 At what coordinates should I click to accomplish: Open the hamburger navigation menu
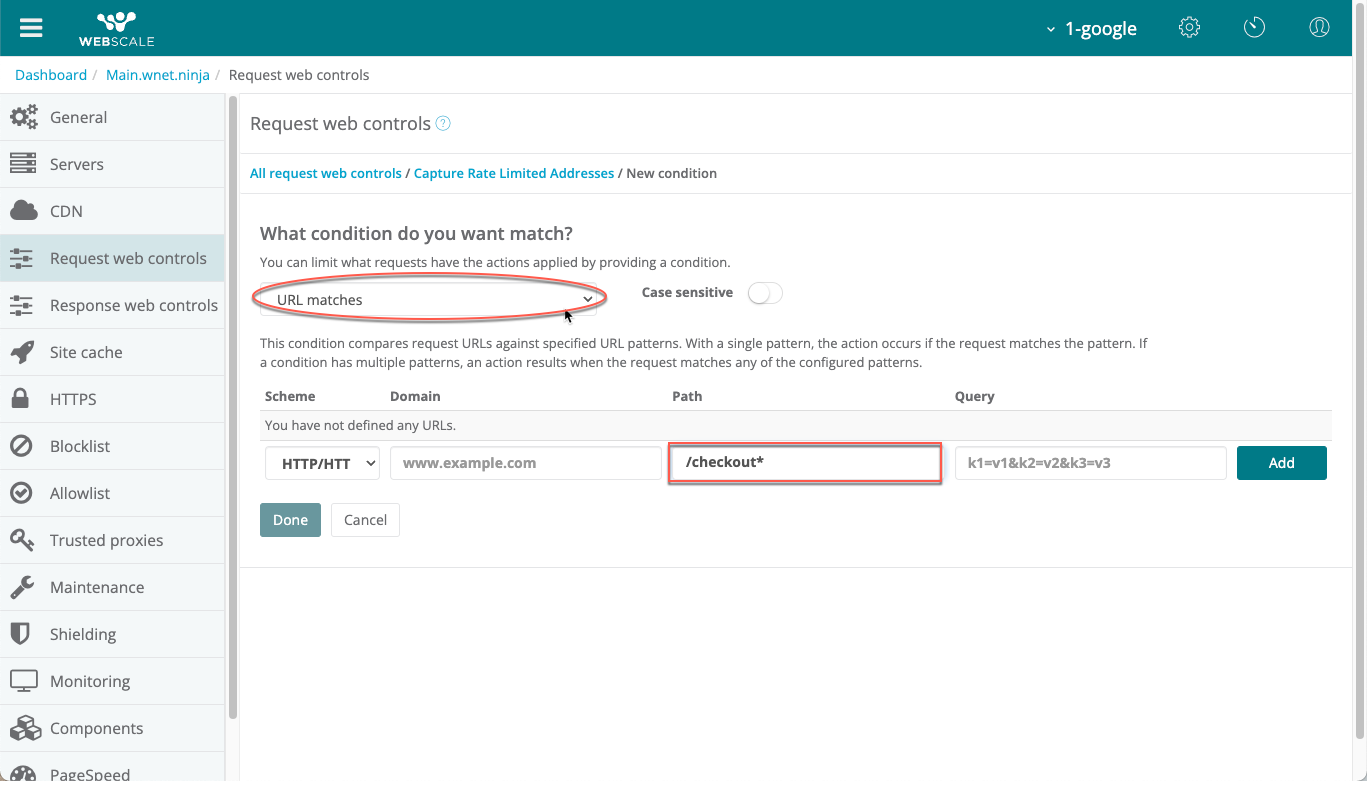point(31,28)
